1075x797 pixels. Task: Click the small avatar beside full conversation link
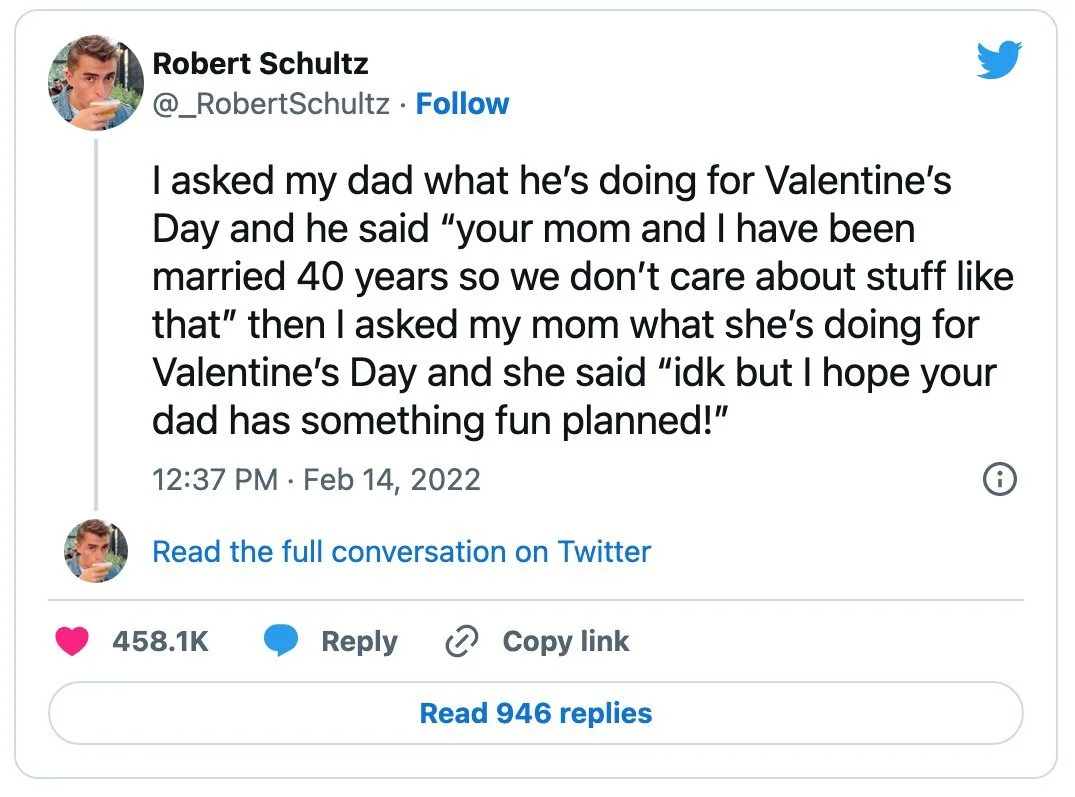pos(96,551)
